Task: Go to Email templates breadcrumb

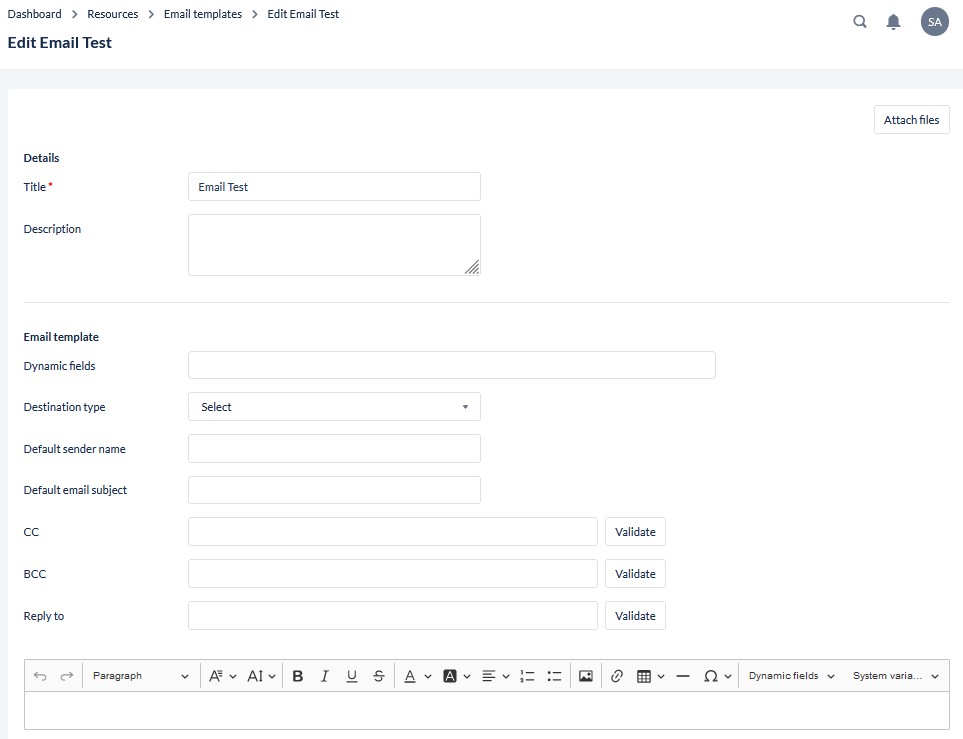Action: [x=203, y=14]
